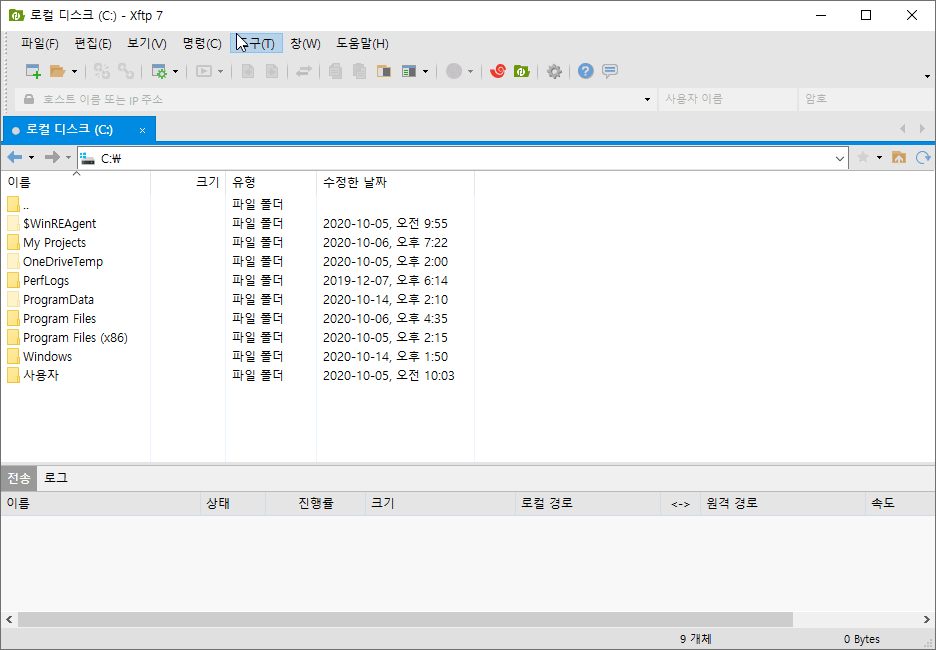Open the 보기(V) menu
Screen dimensions: 936x650
(147, 44)
